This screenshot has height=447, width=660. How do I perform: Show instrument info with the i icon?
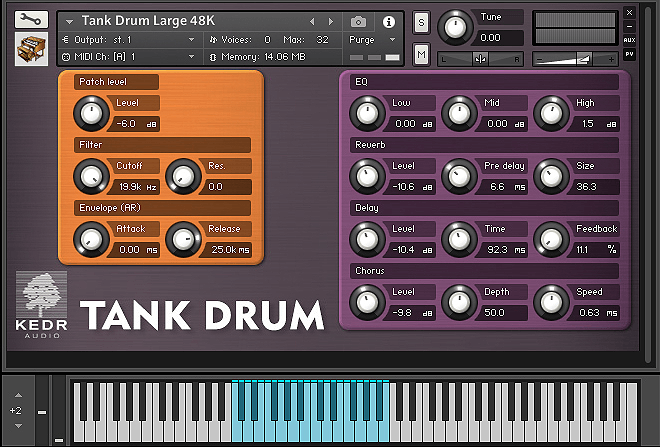[389, 22]
